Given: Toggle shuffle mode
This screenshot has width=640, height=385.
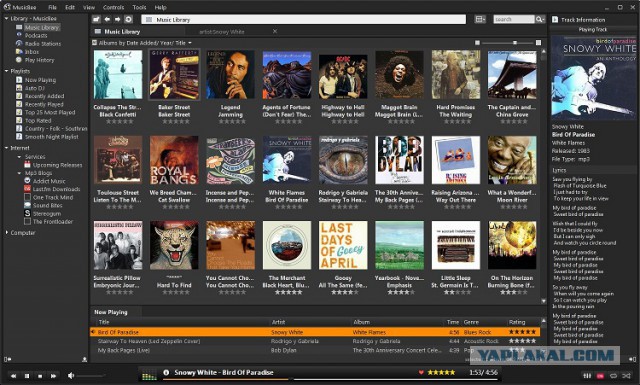Looking at the screenshot, I should pyautogui.click(x=626, y=376).
